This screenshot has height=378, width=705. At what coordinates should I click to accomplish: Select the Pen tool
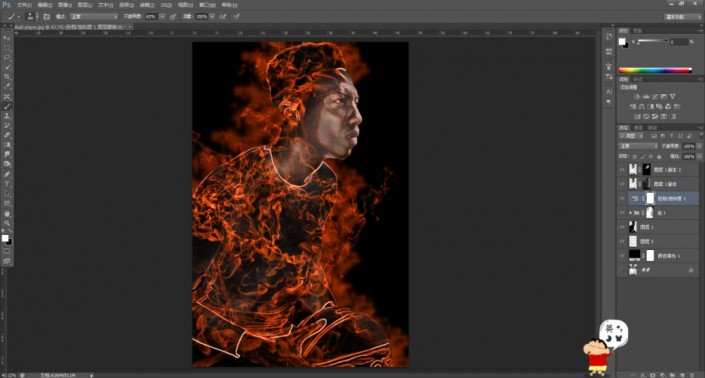[7, 174]
